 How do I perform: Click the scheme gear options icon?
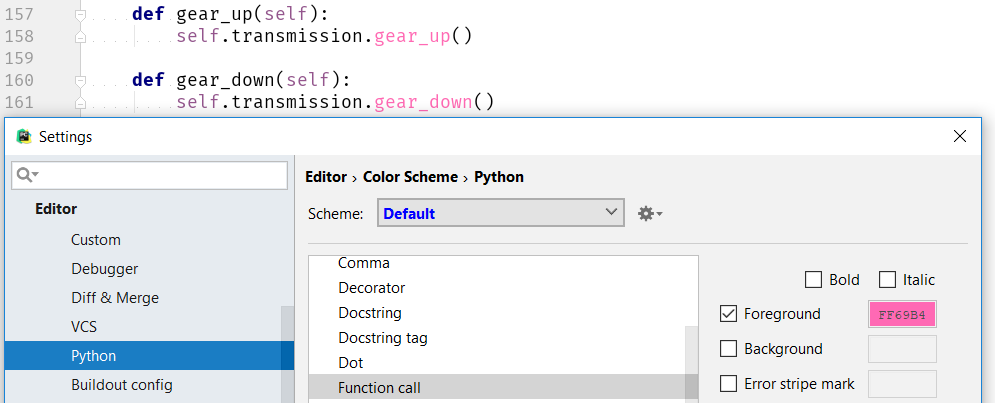[650, 213]
